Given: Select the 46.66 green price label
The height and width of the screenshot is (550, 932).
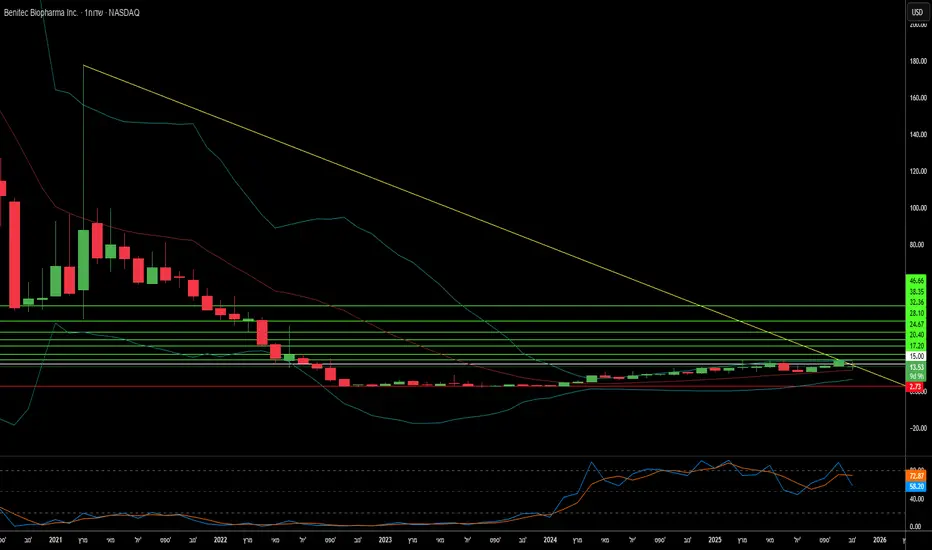Looking at the screenshot, I should (x=916, y=280).
